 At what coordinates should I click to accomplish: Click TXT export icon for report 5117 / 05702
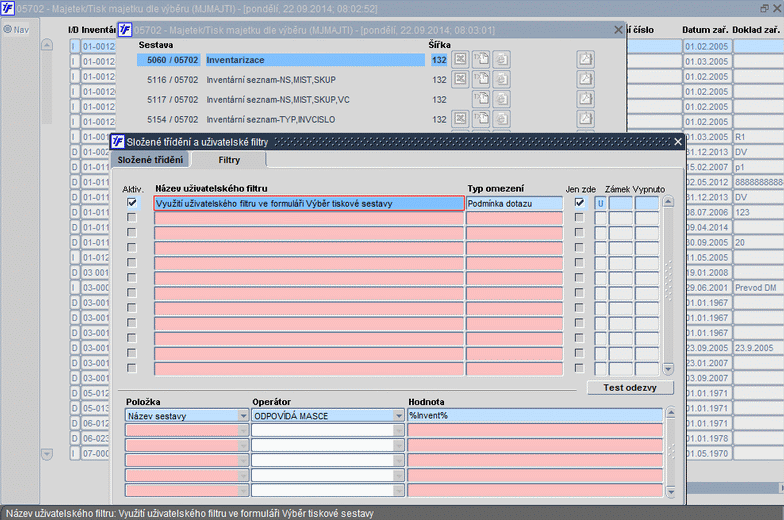(x=481, y=99)
